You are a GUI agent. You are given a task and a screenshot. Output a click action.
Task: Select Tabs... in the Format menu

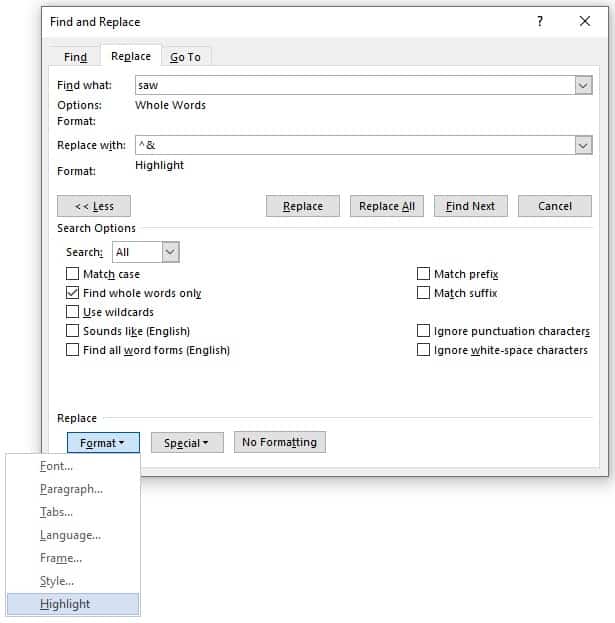pyautogui.click(x=73, y=512)
